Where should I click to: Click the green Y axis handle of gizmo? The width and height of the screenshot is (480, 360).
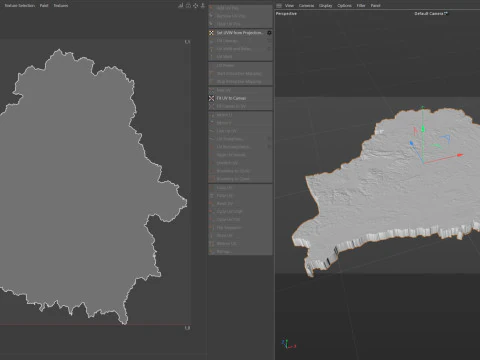point(423,128)
